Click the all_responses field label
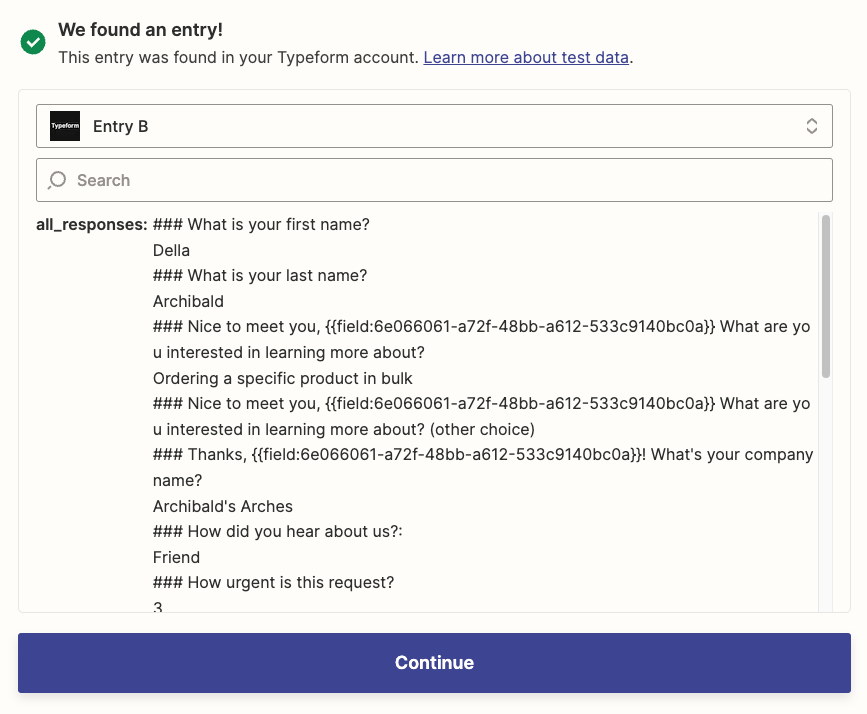Image resolution: width=867 pixels, height=714 pixels. click(x=92, y=225)
